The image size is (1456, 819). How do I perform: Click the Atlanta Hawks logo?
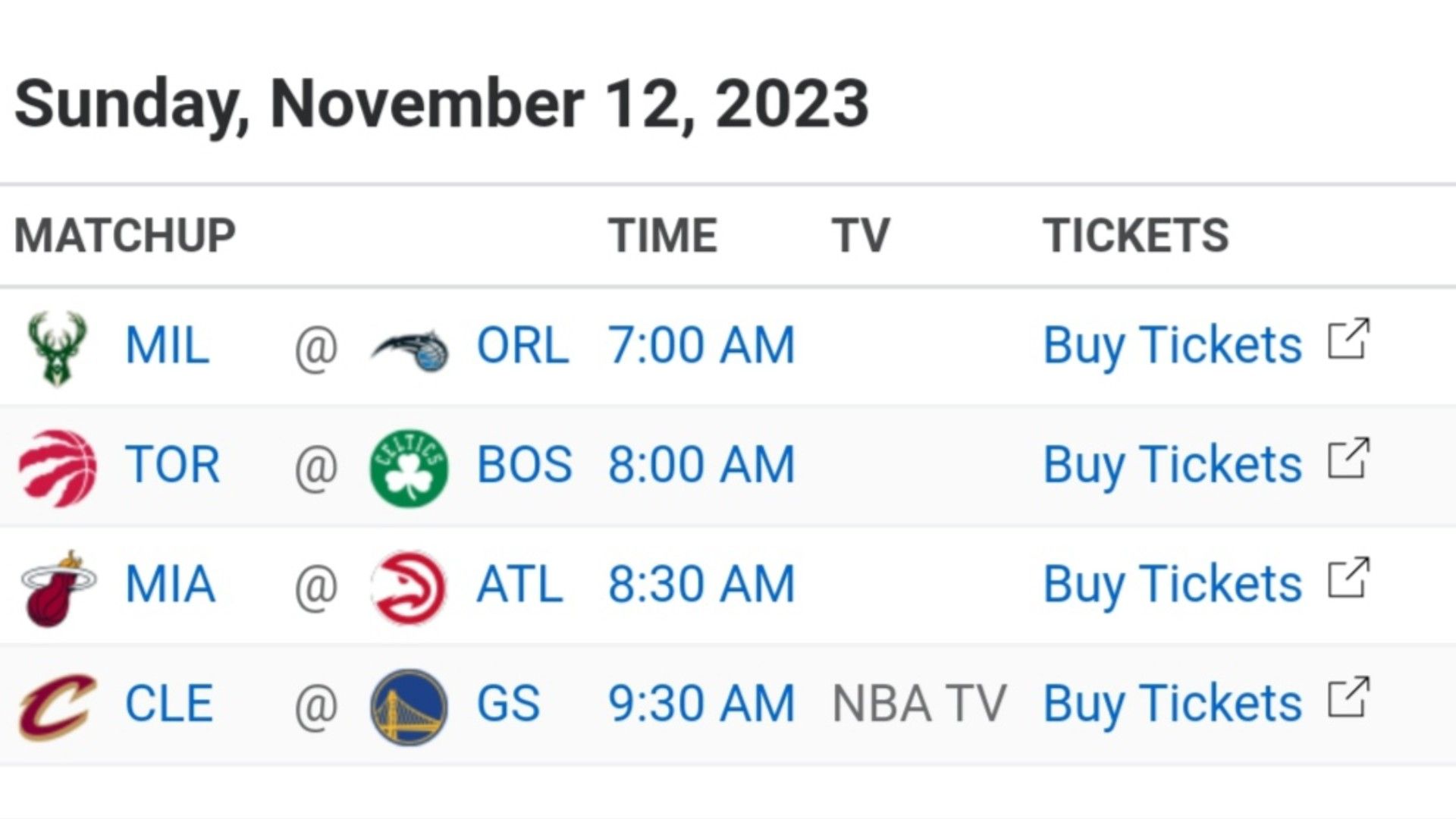(x=409, y=588)
